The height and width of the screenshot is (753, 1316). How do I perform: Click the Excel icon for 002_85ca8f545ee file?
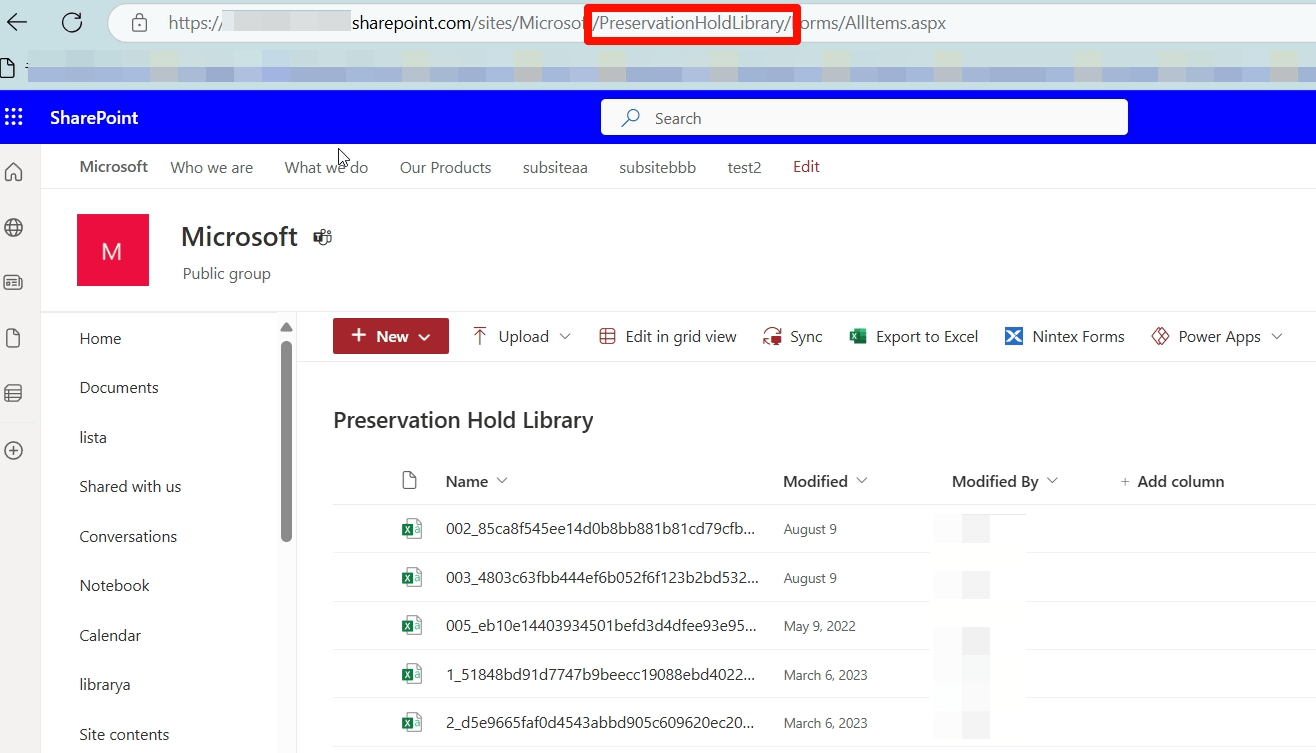pyautogui.click(x=411, y=529)
